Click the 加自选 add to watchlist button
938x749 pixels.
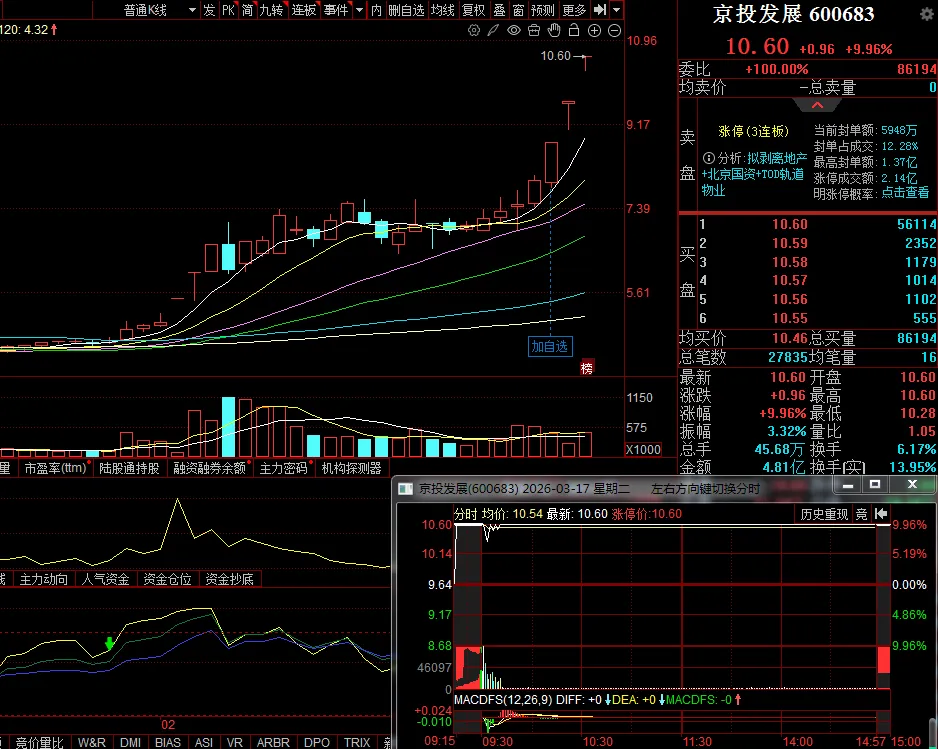click(x=550, y=346)
